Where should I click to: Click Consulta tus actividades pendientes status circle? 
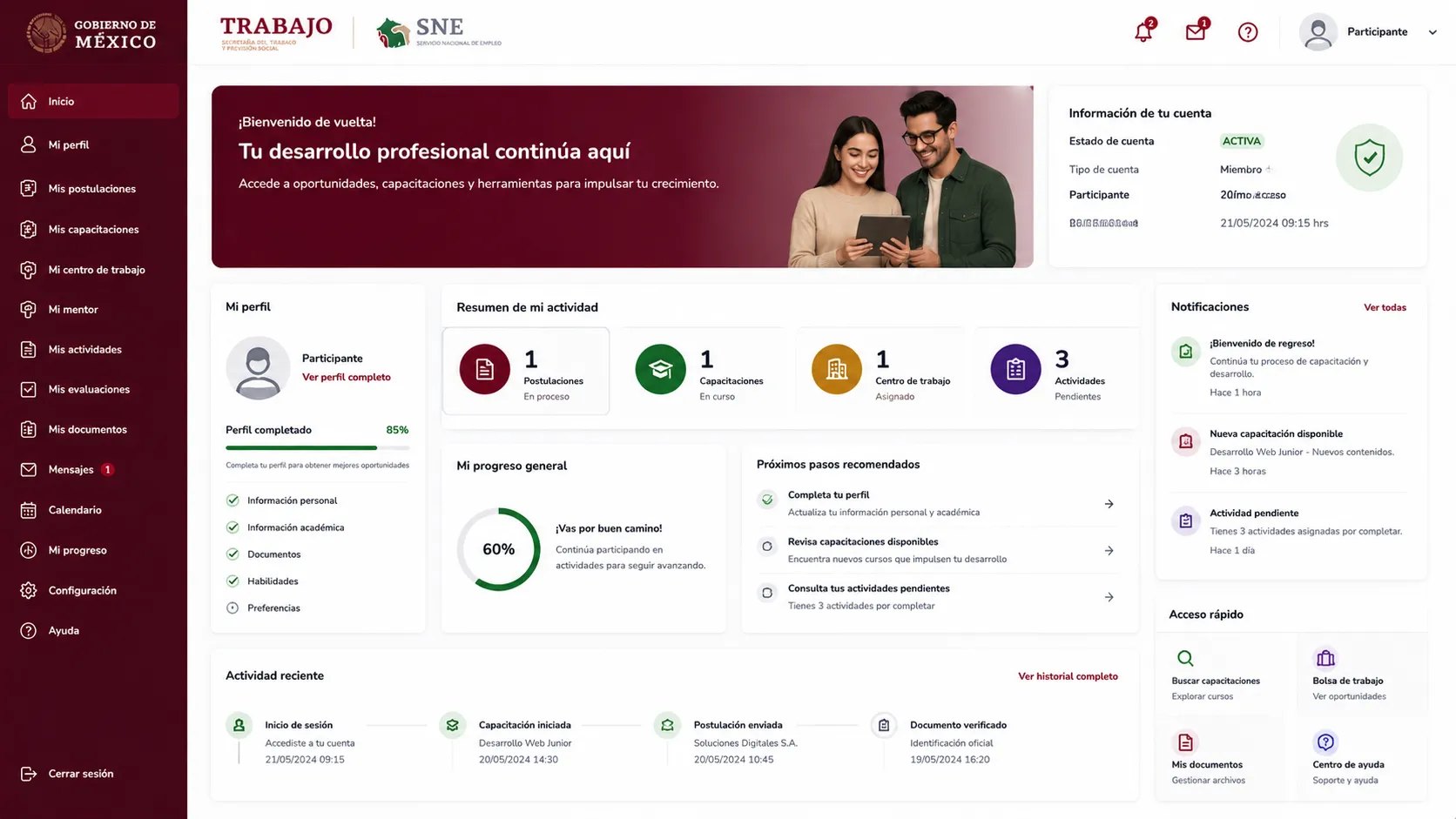767,593
